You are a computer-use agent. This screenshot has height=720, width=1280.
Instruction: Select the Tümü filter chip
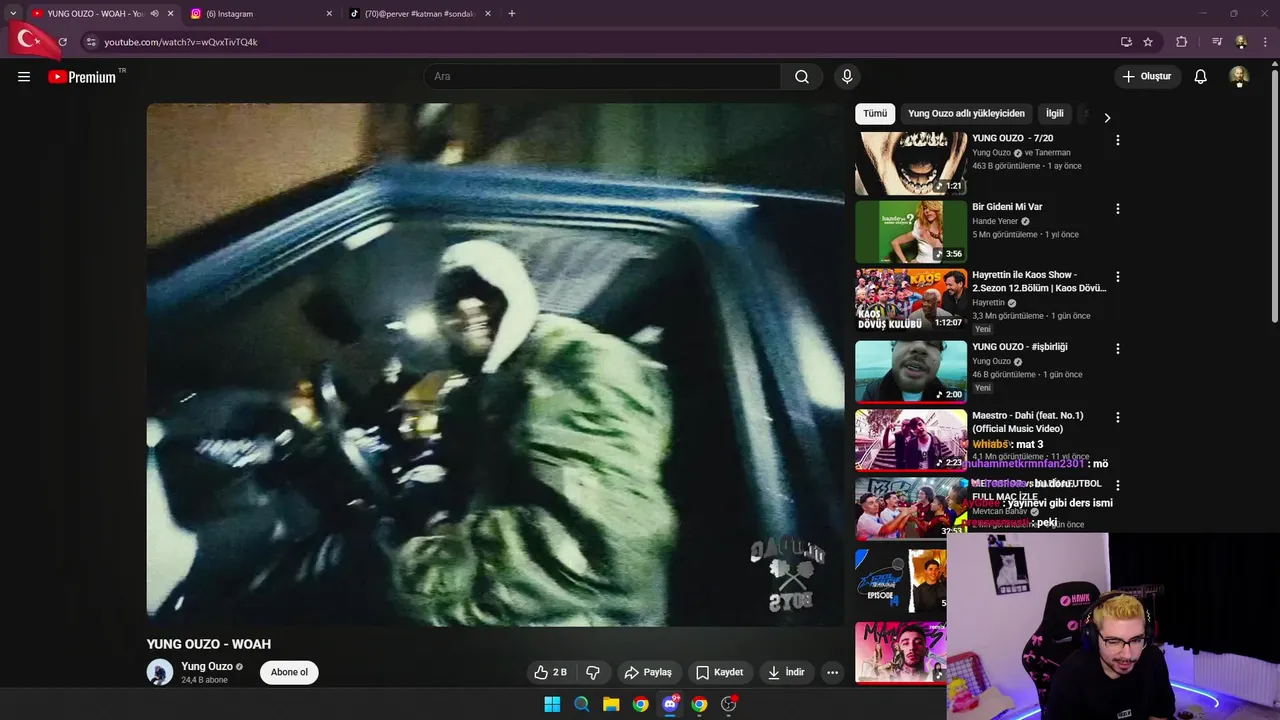pos(875,114)
